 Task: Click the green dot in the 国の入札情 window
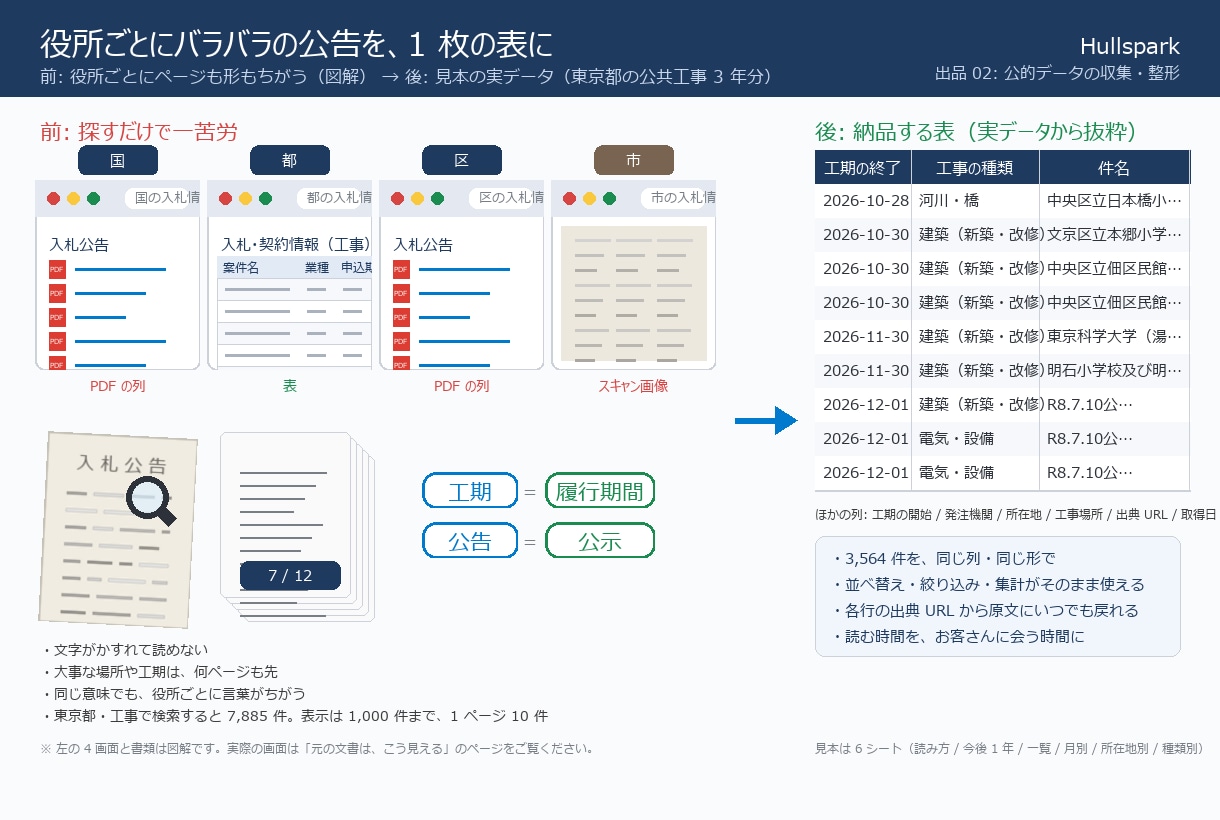tap(94, 199)
